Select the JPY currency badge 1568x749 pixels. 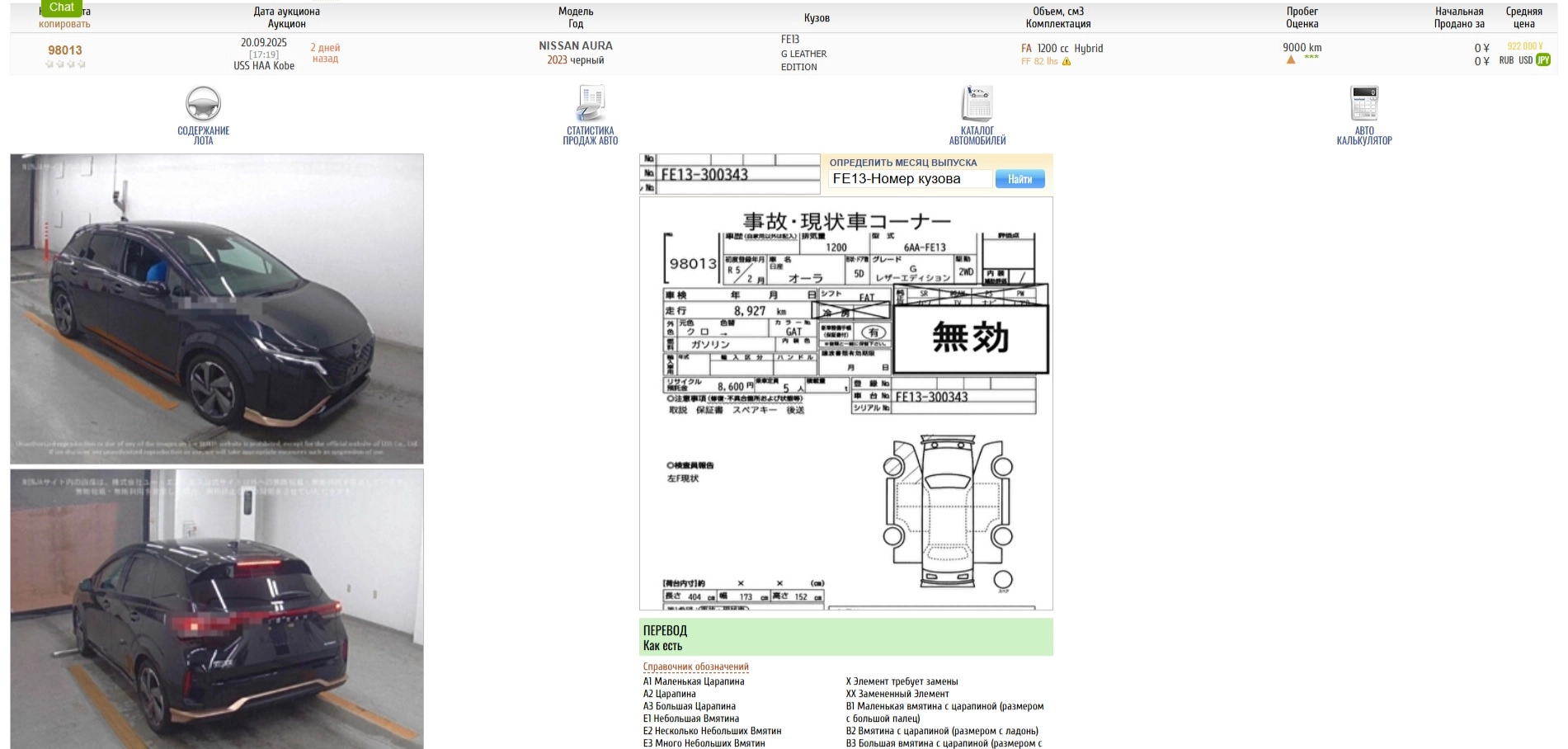click(x=1543, y=60)
